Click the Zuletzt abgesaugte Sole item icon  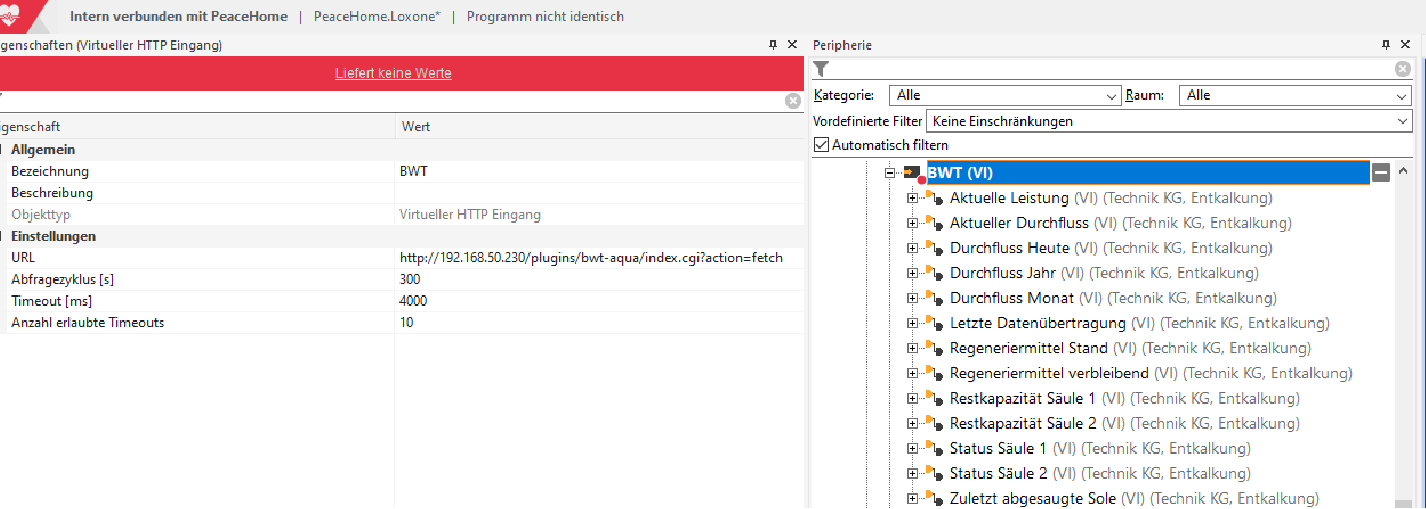934,498
